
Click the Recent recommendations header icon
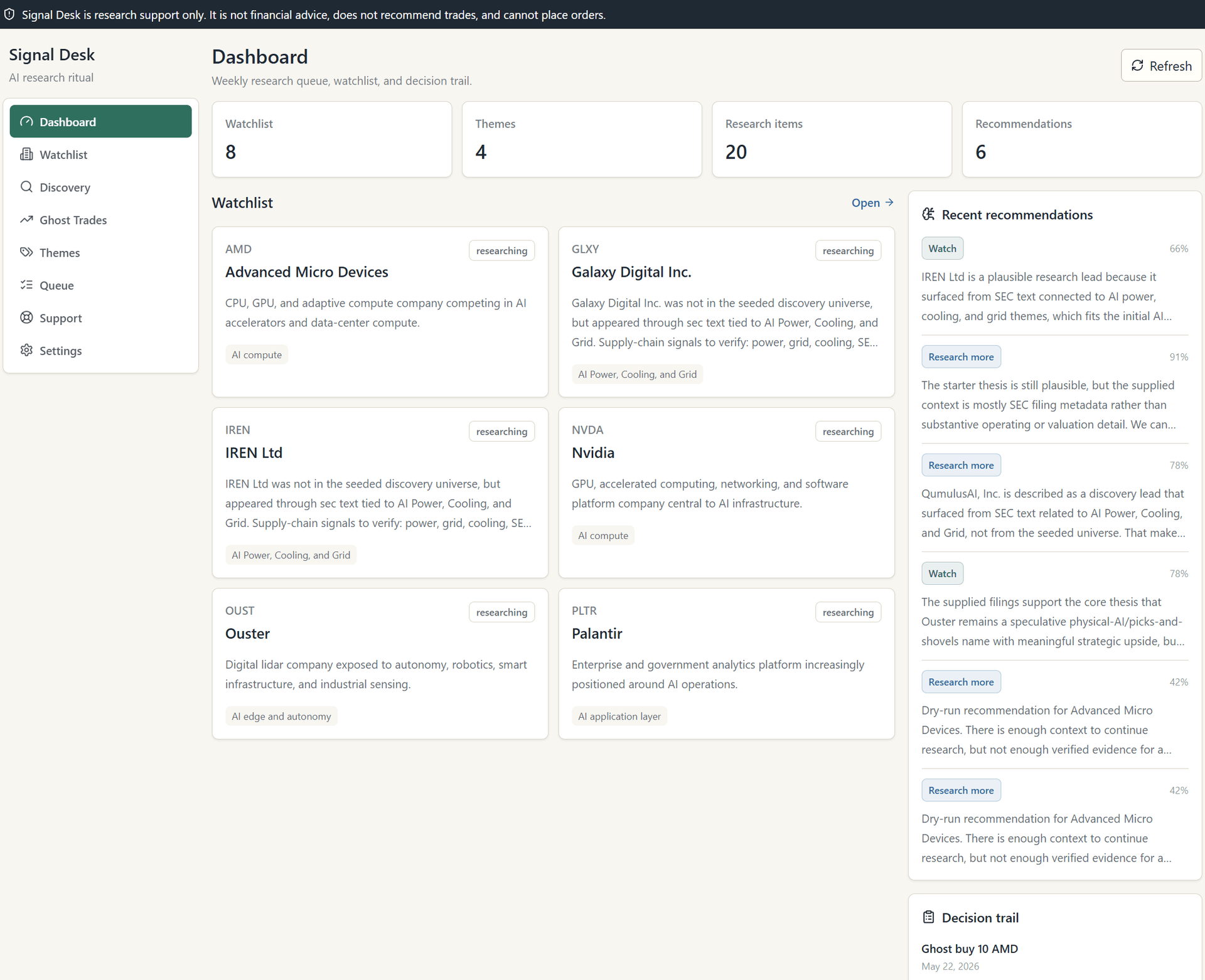point(928,215)
